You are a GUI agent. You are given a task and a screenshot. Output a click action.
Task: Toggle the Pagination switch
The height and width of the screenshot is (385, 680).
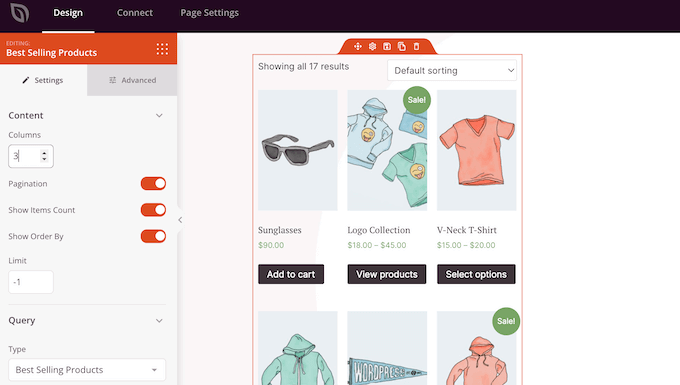(x=153, y=183)
